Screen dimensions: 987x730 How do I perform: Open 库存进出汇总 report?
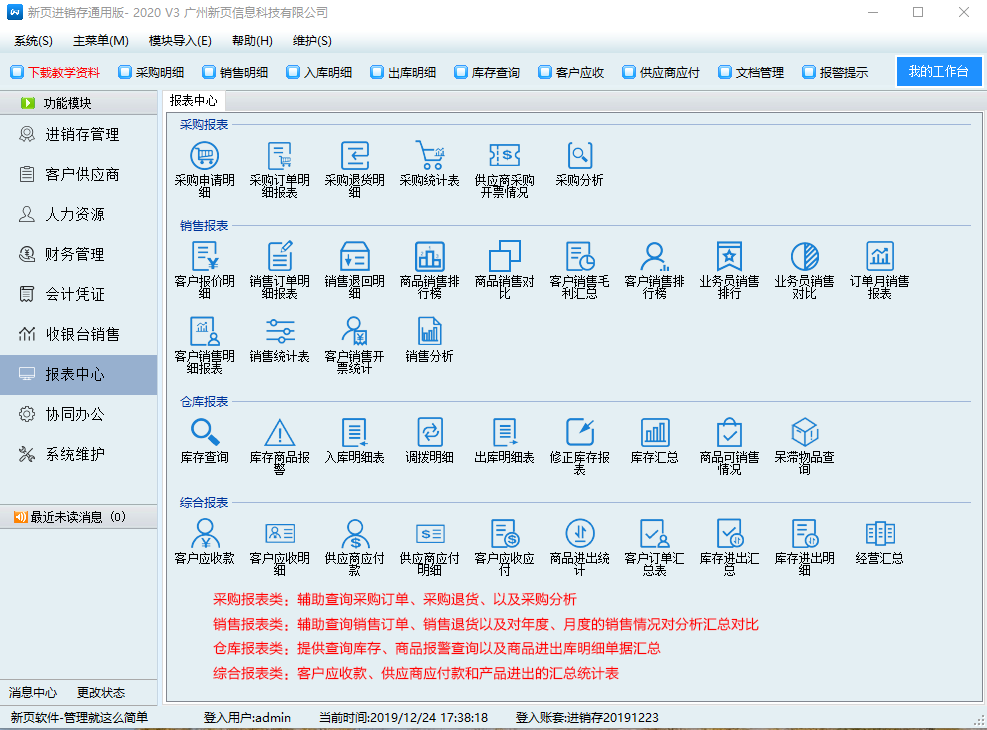(729, 533)
